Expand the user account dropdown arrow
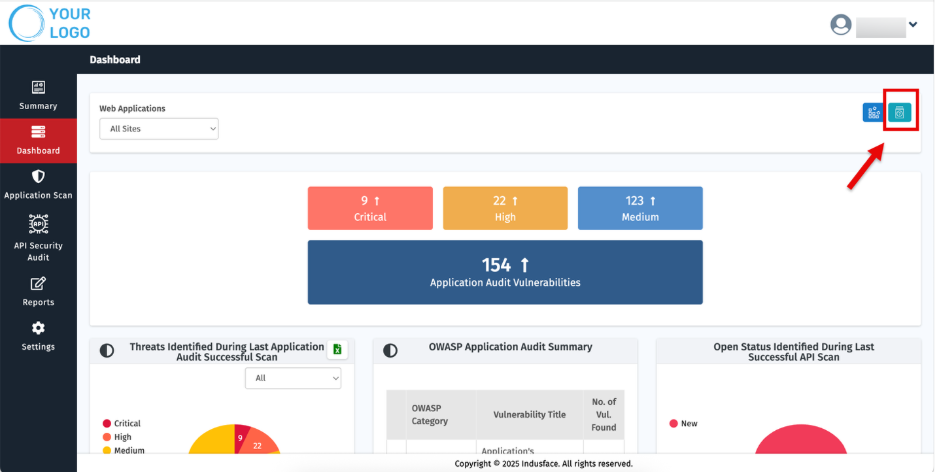 click(x=913, y=24)
